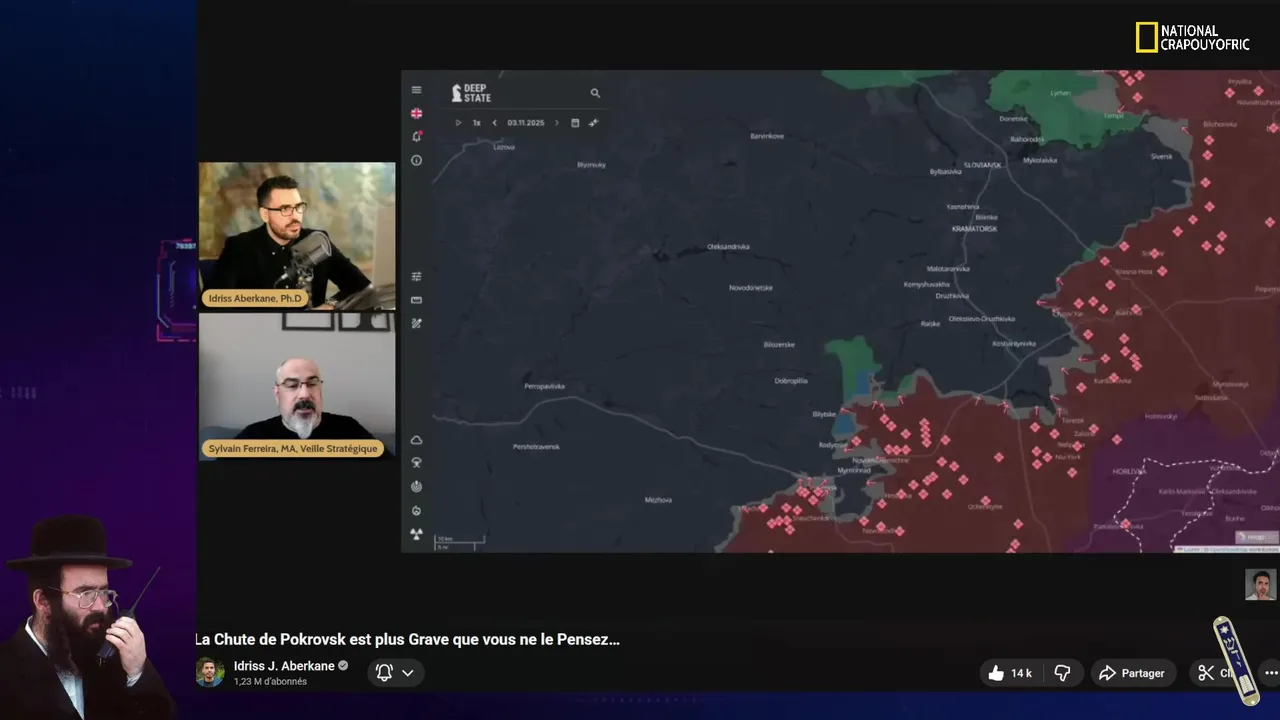Change the 1x playback speed
This screenshot has width=1280, height=720.
[x=477, y=123]
